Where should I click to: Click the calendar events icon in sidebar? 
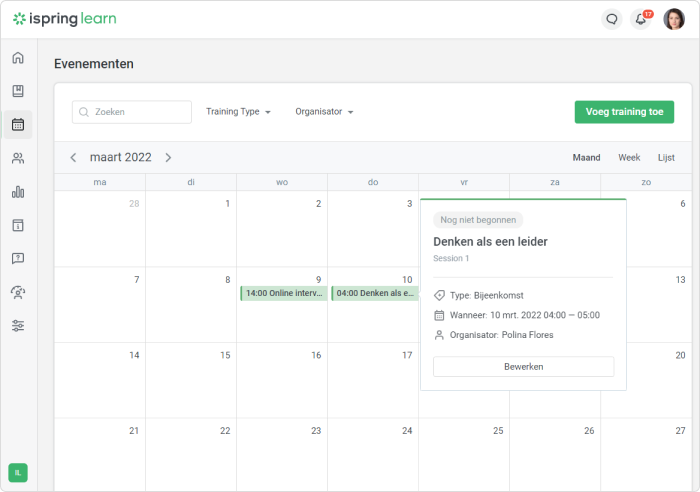[18, 125]
